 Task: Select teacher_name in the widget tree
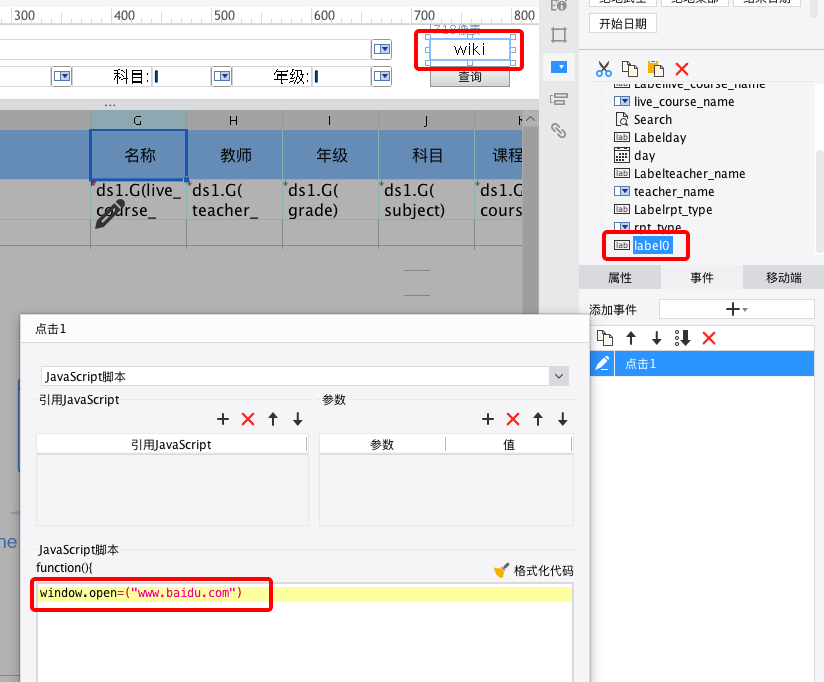[674, 191]
